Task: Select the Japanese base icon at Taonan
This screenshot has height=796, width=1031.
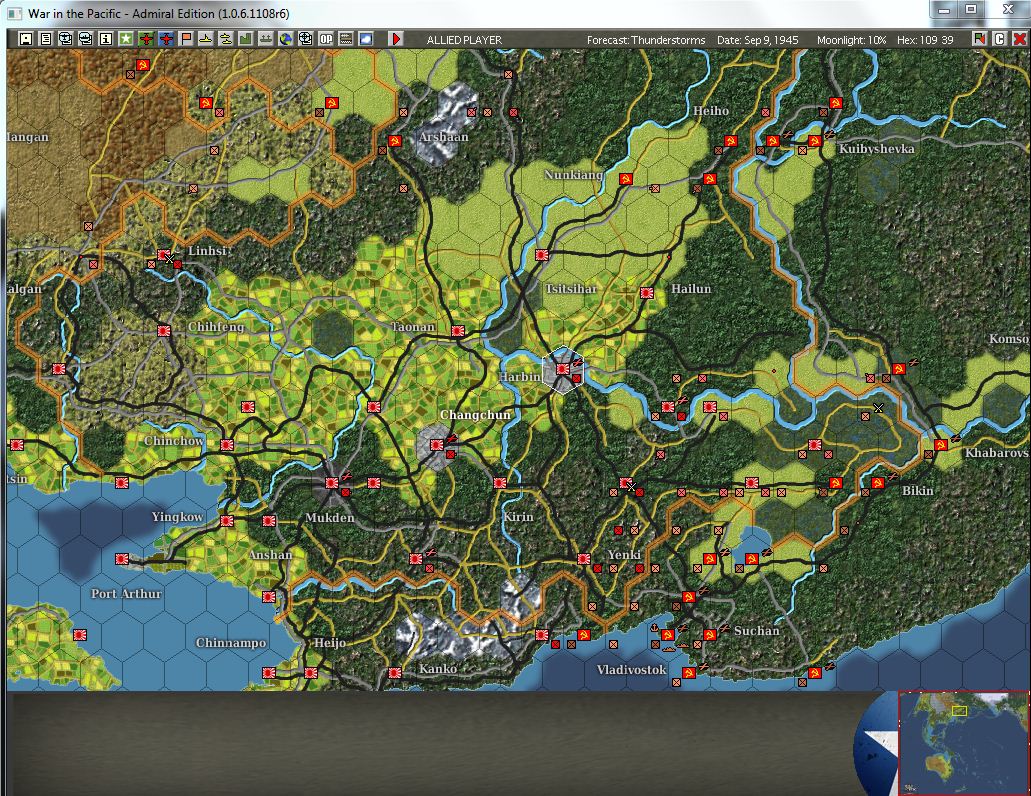Action: tap(458, 331)
